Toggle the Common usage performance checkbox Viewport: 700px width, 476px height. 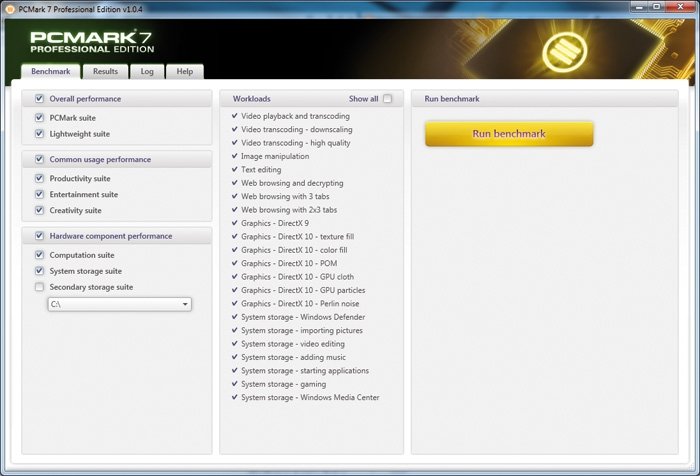pyautogui.click(x=39, y=159)
